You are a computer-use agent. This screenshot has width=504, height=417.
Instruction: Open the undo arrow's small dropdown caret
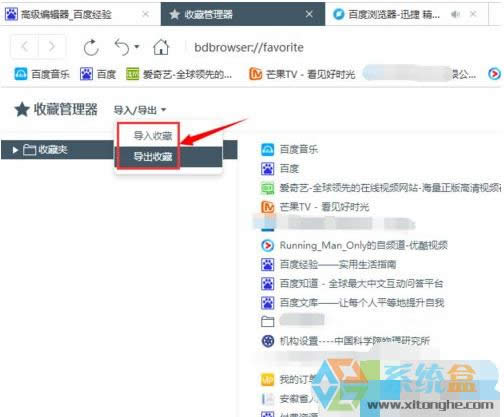[x=137, y=47]
